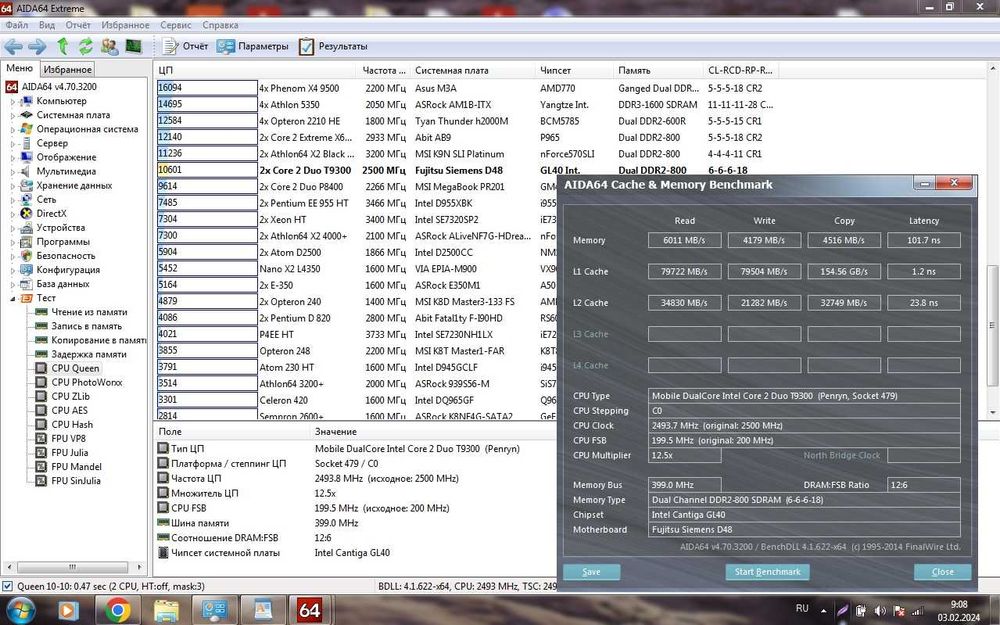Screen dimensions: 1000x625
Task: Select FPU Mandel test
Action: tap(76, 466)
